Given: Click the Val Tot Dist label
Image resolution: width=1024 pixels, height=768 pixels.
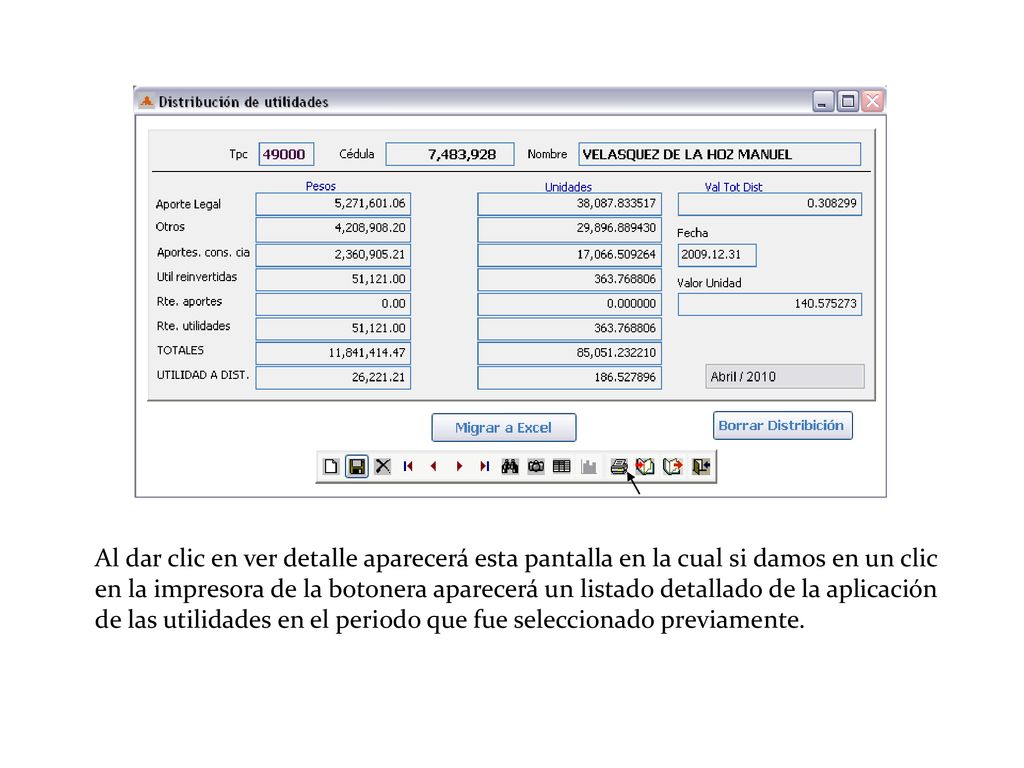Looking at the screenshot, I should tap(733, 187).
